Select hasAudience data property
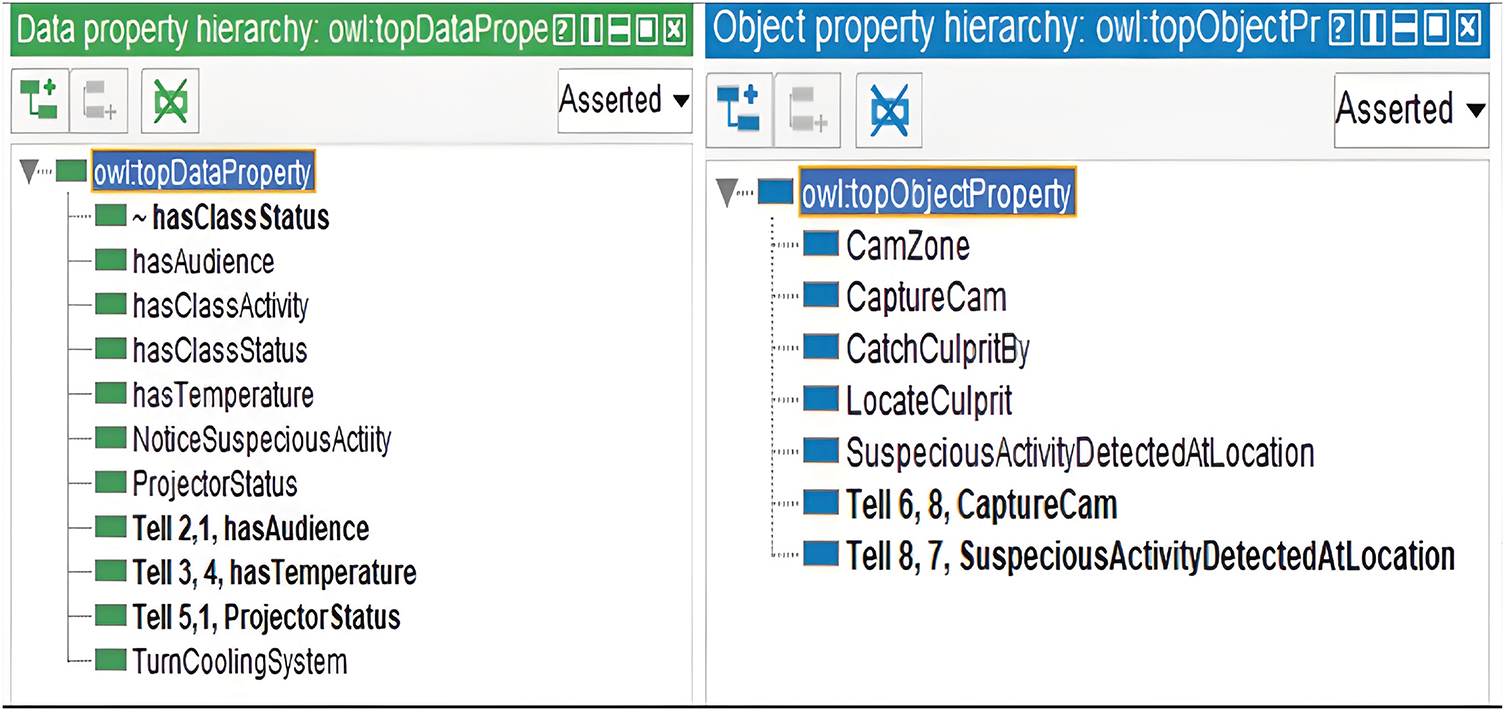The width and height of the screenshot is (1505, 711). point(202,262)
